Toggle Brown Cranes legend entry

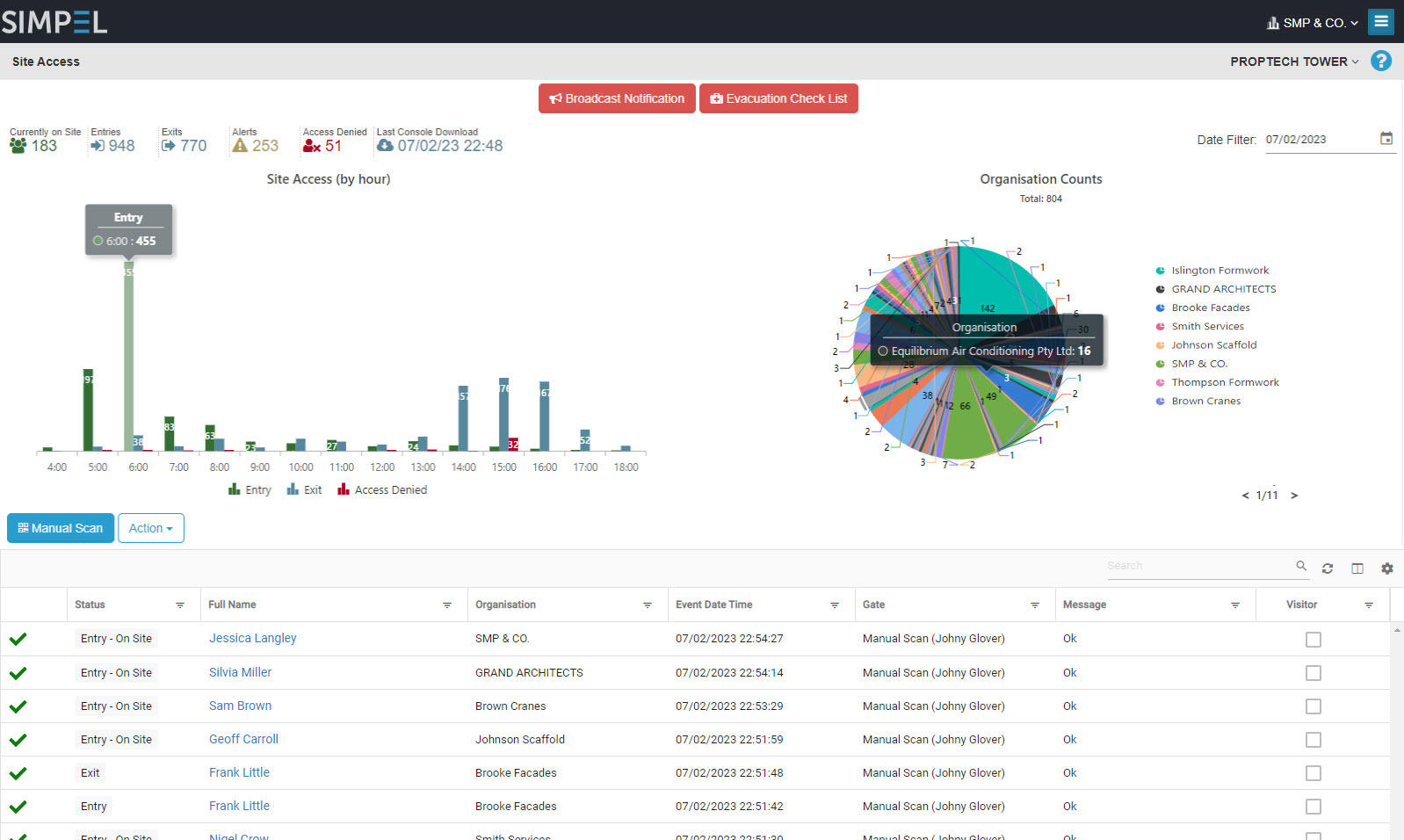pos(1198,401)
